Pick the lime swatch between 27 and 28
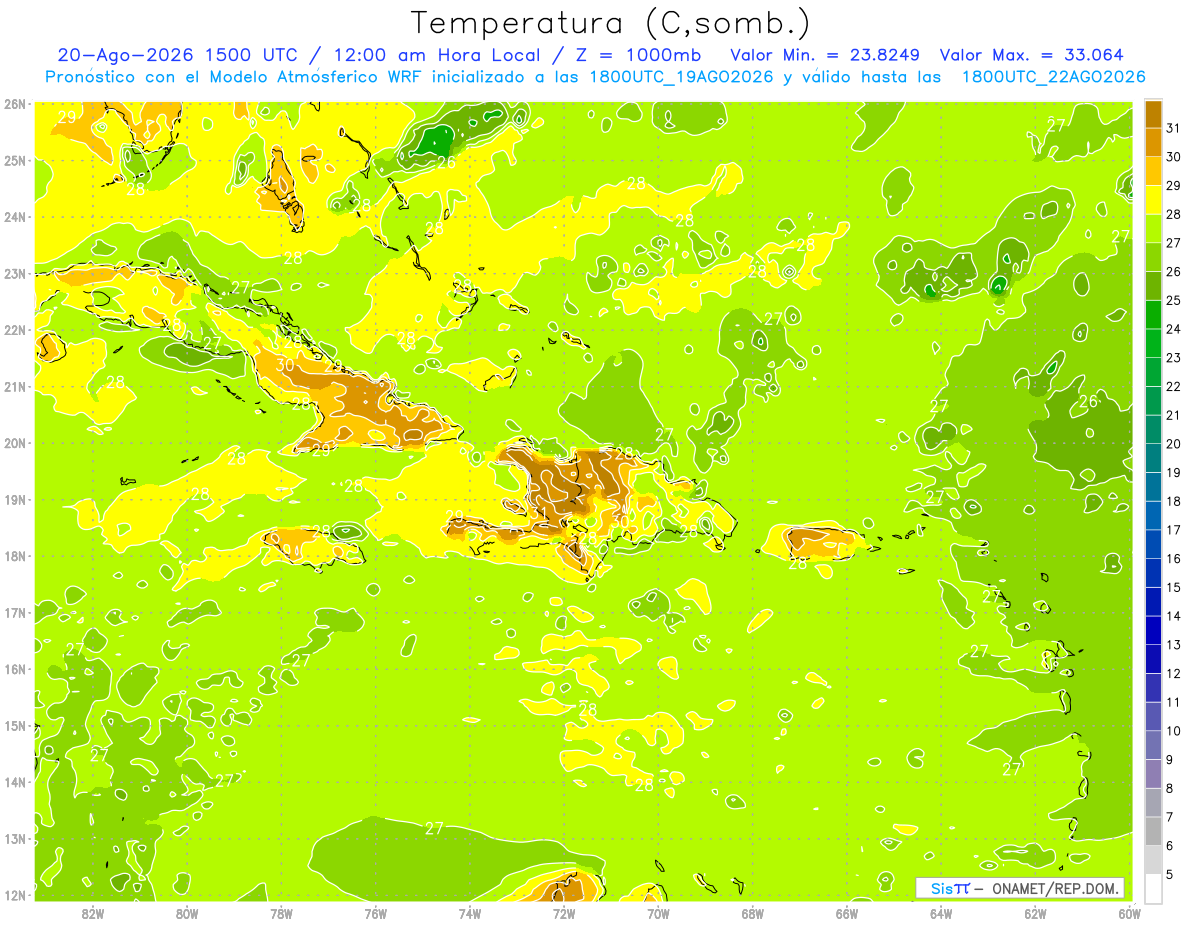 click(1153, 228)
